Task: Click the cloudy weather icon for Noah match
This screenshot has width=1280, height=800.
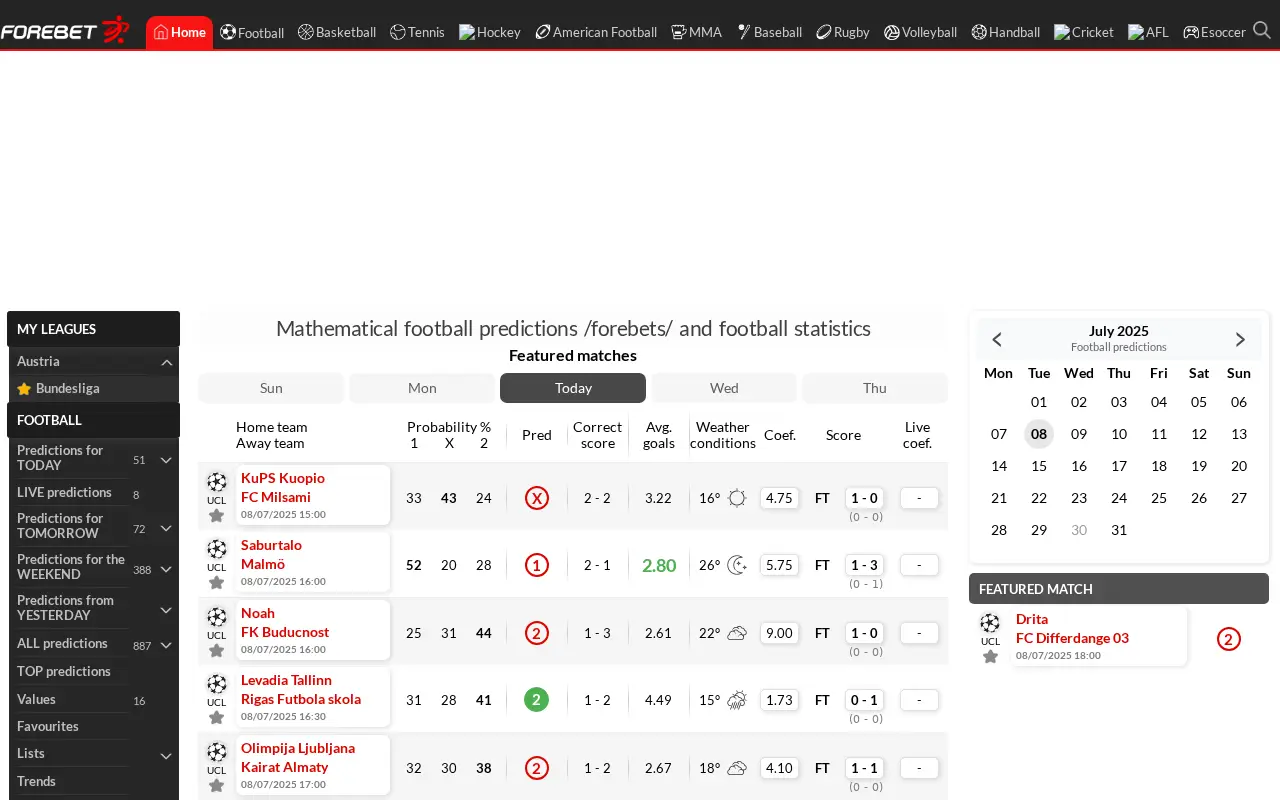Action: tap(737, 633)
